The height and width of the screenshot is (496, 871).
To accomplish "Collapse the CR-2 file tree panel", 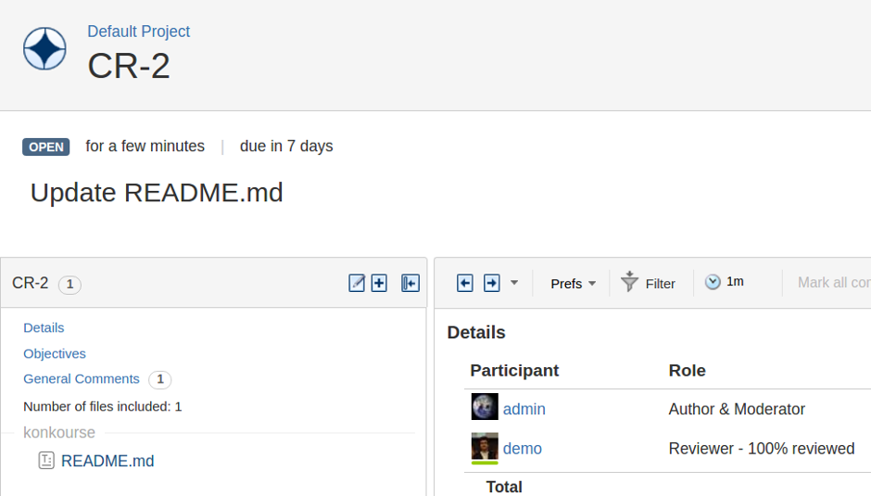I will coord(410,283).
